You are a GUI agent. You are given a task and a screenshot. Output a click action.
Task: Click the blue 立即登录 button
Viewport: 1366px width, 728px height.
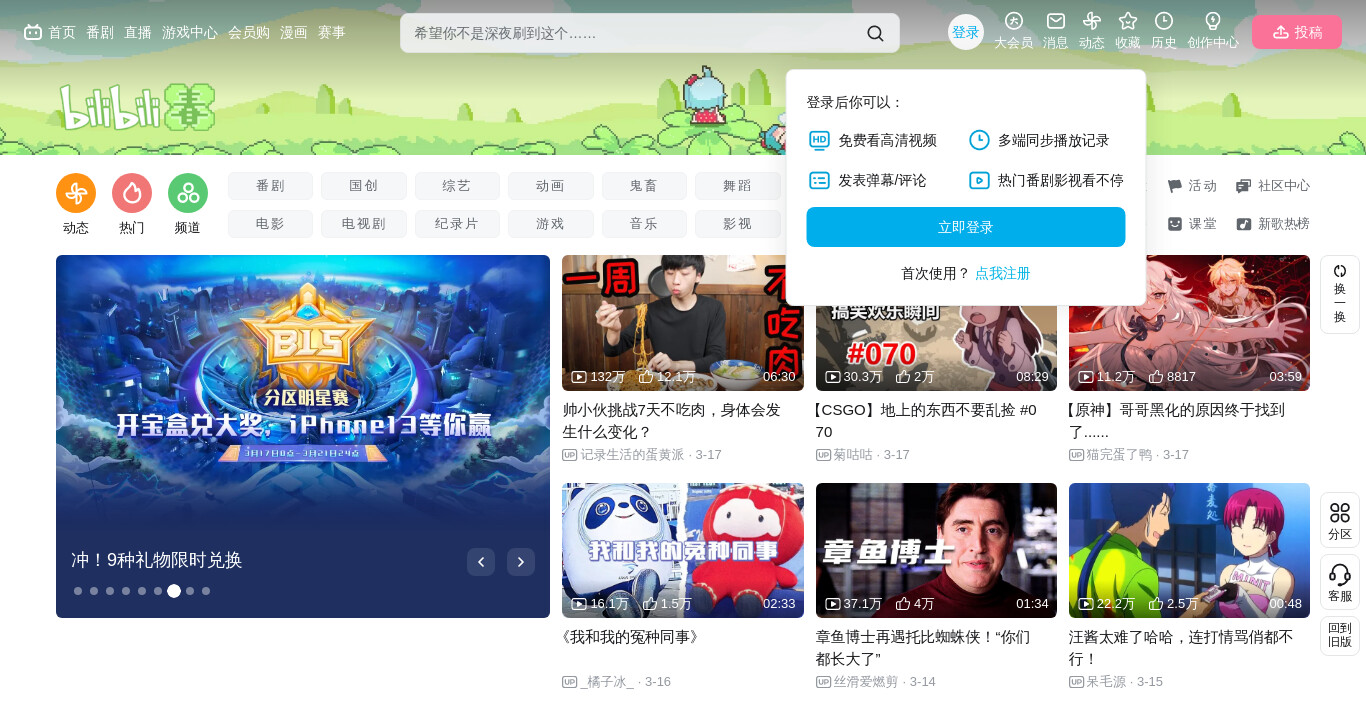pos(966,227)
